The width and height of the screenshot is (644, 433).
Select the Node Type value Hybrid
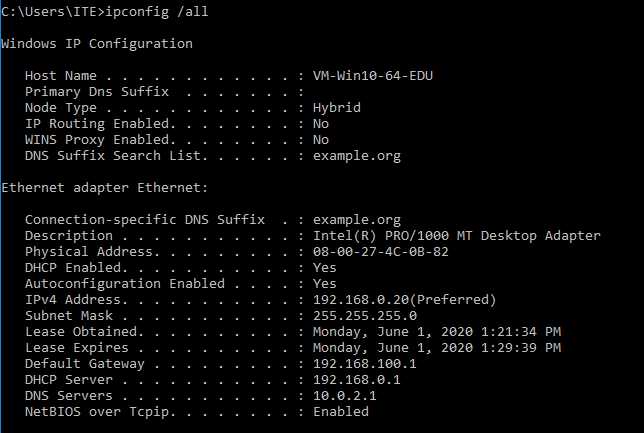point(337,108)
